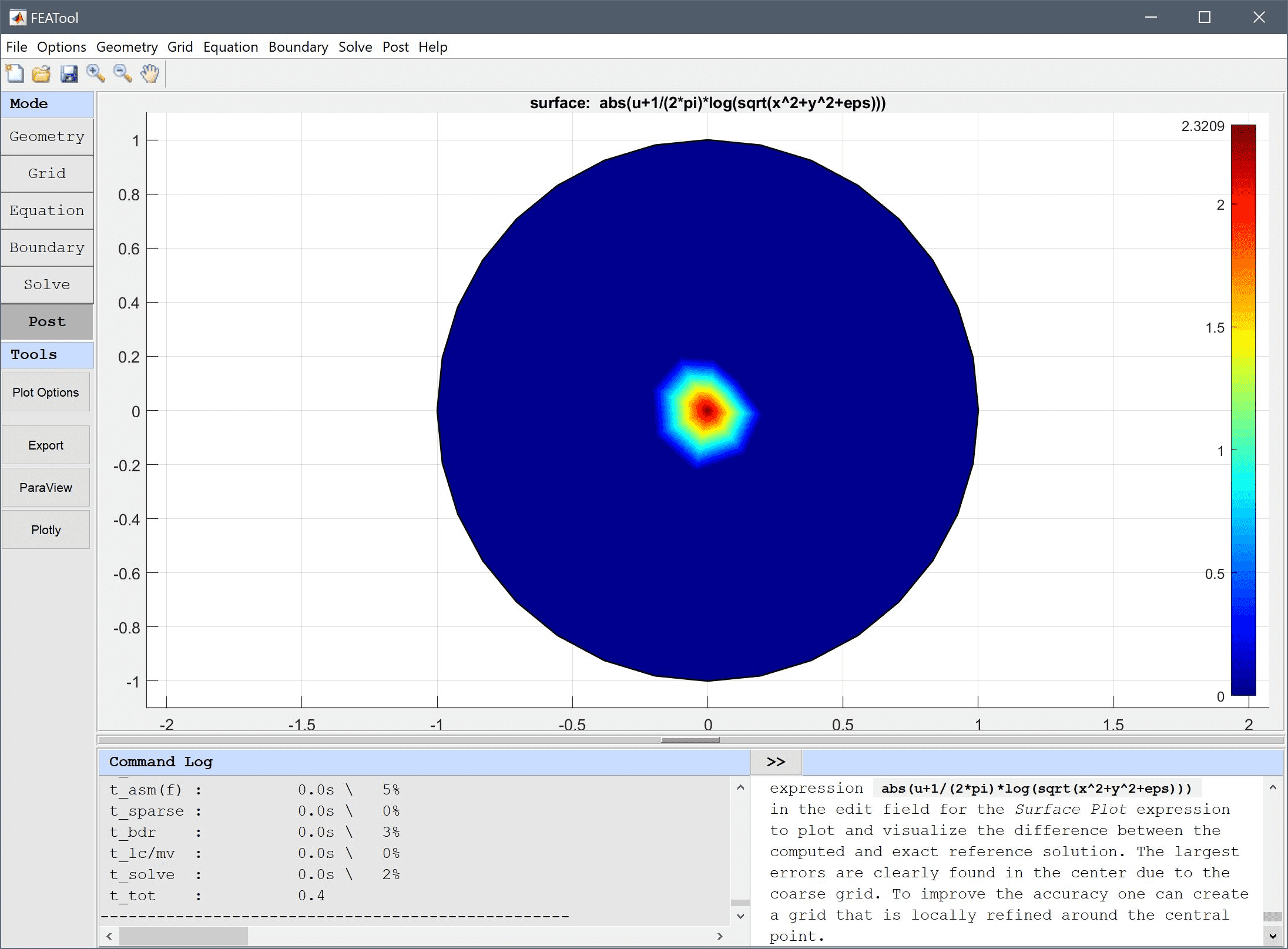Click the Mode header label

(x=29, y=103)
